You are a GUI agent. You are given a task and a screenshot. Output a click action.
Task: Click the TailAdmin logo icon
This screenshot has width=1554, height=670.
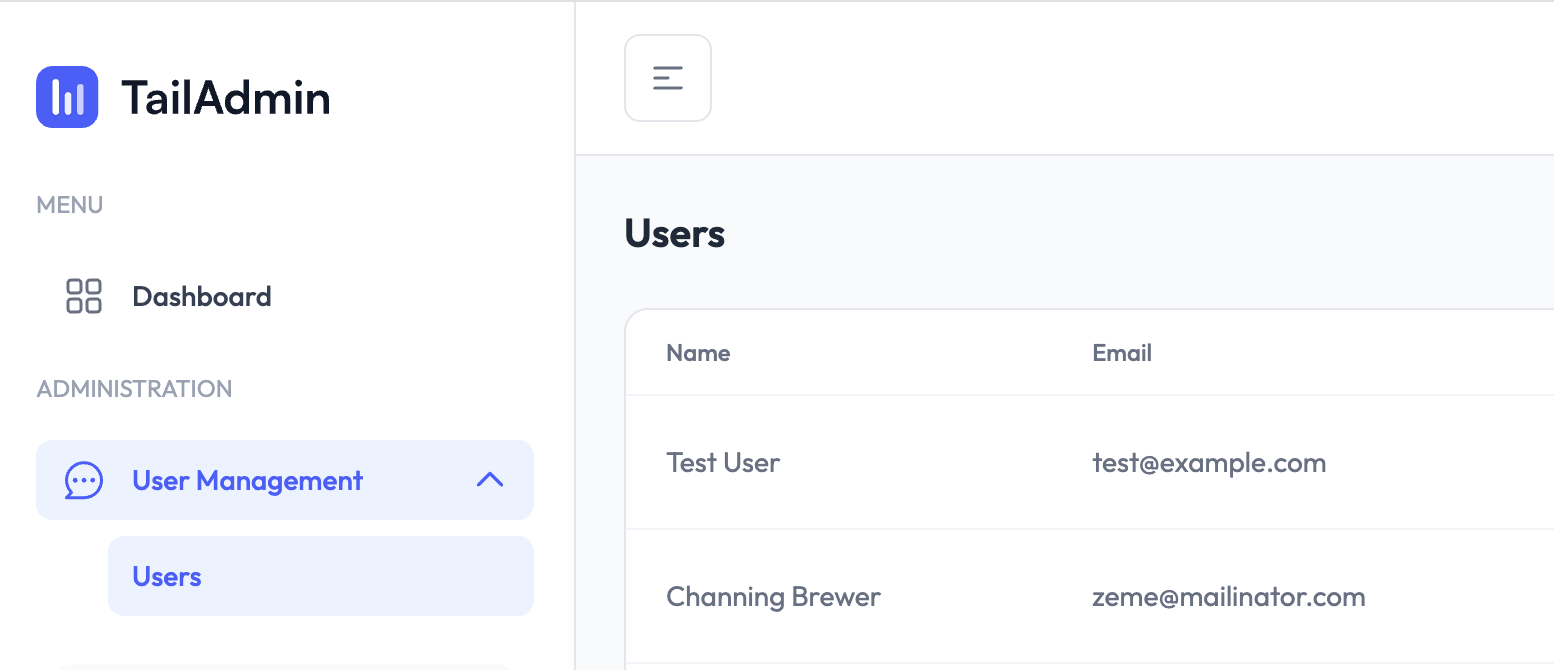click(67, 97)
